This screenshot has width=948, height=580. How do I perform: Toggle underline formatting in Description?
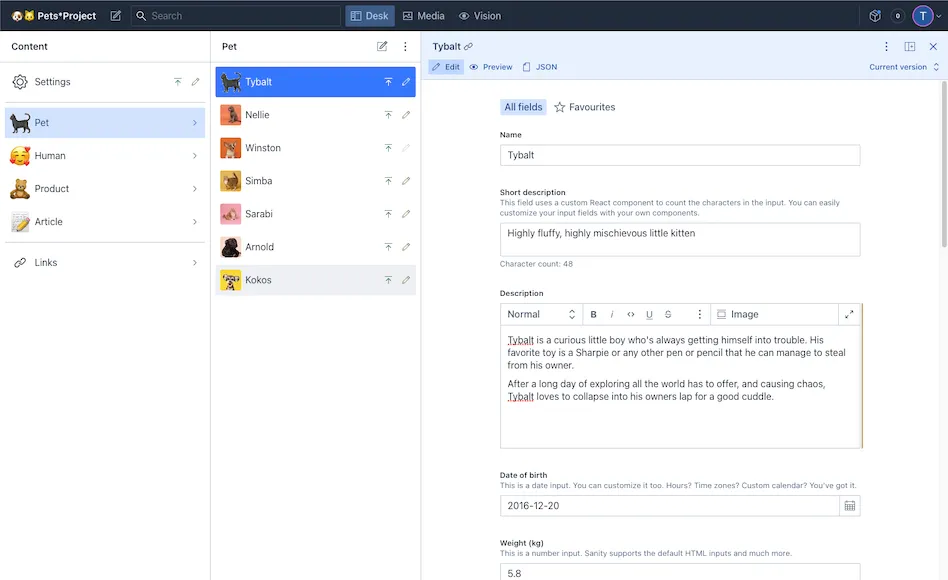click(649, 314)
